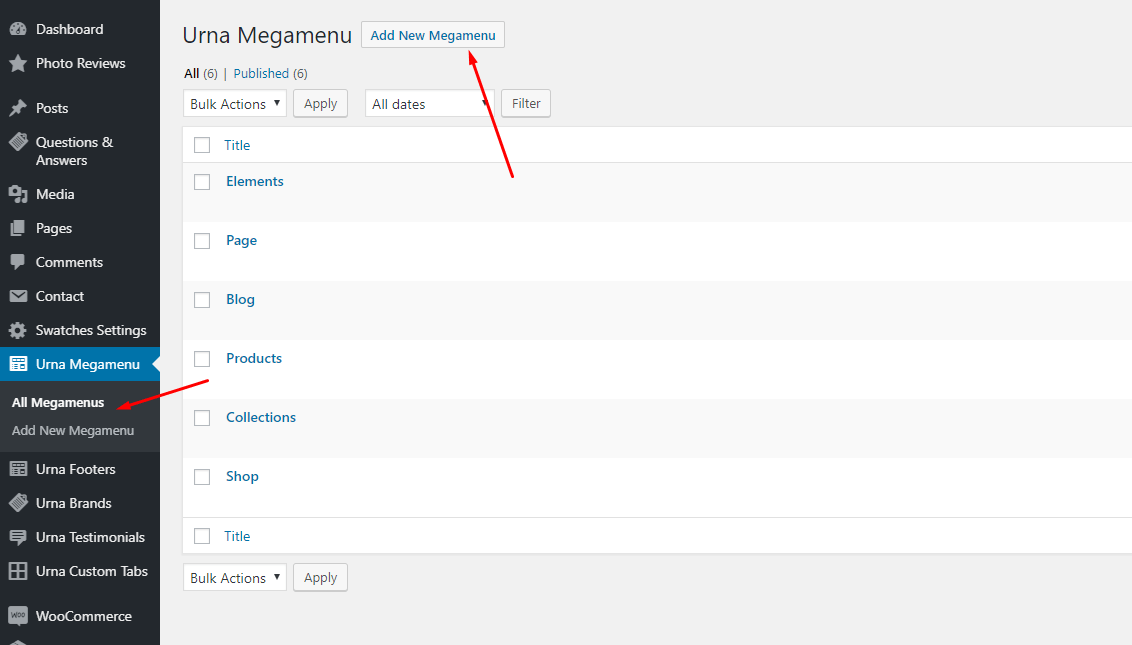Check the box for Elements row
Image resolution: width=1132 pixels, height=645 pixels.
[202, 182]
